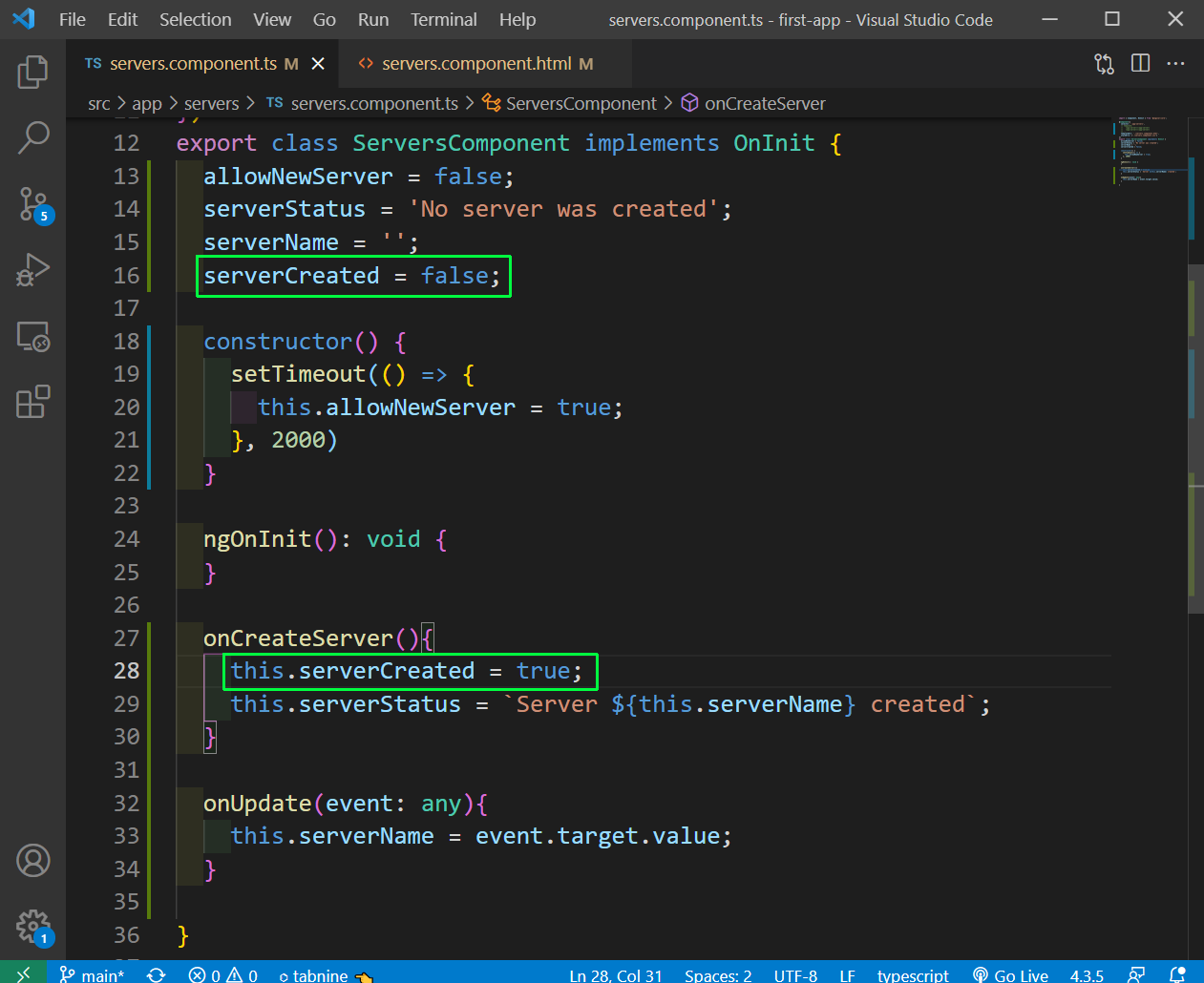Open the View menu
Viewport: 1204px width, 983px height.
click(x=272, y=19)
